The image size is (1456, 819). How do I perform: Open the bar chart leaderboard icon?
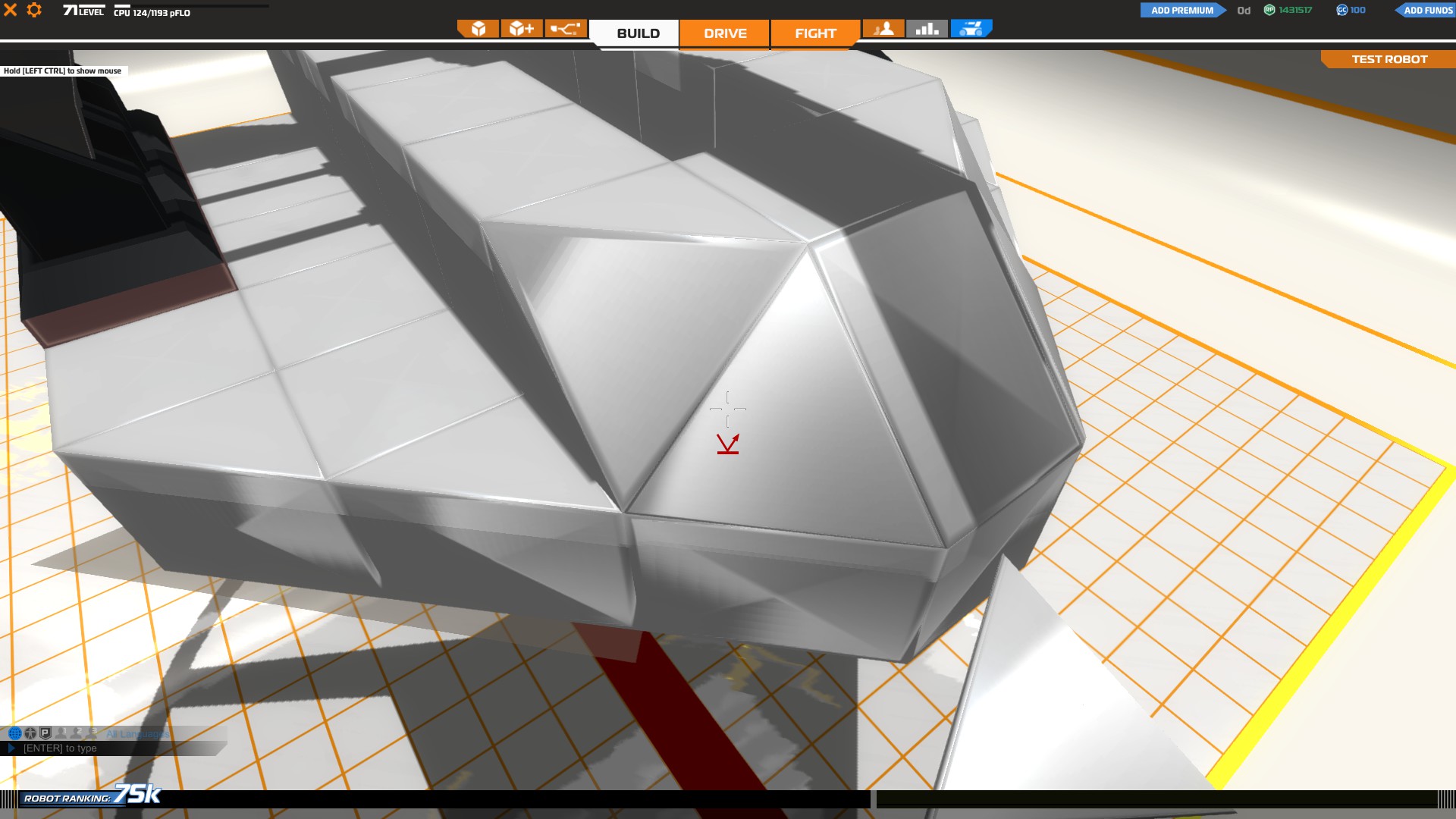pos(927,29)
